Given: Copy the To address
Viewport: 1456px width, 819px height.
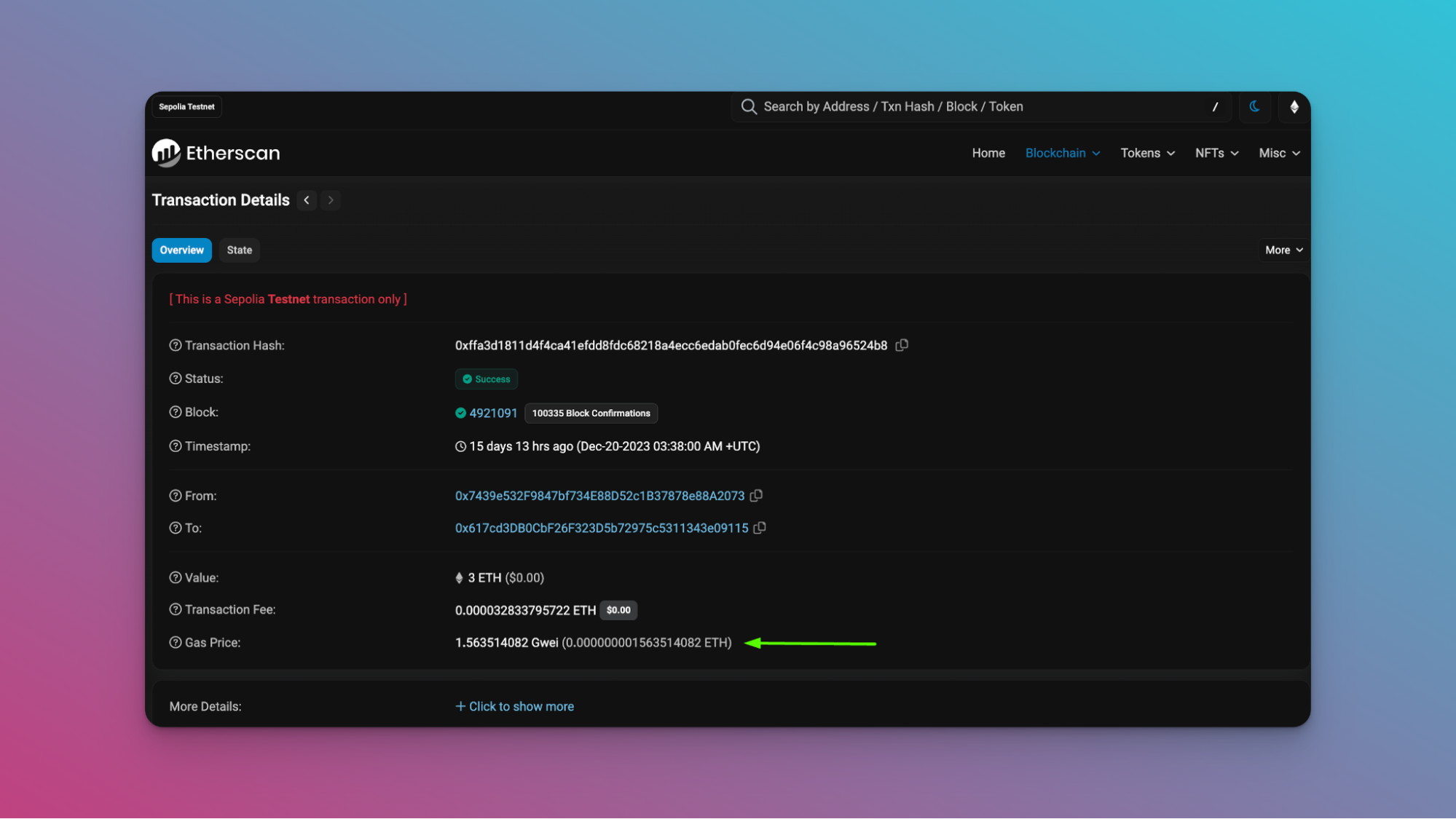Looking at the screenshot, I should [760, 528].
